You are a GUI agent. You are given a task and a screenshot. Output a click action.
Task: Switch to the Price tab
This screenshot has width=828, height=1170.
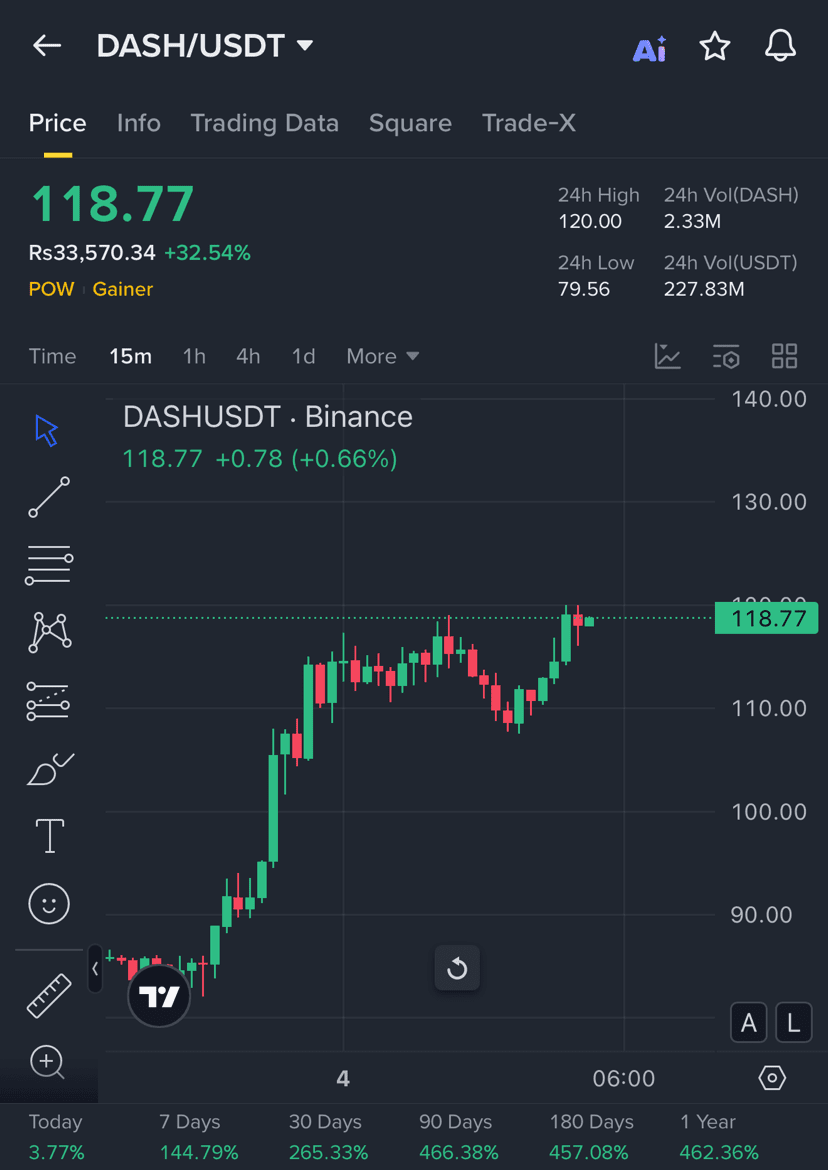[x=57, y=123]
